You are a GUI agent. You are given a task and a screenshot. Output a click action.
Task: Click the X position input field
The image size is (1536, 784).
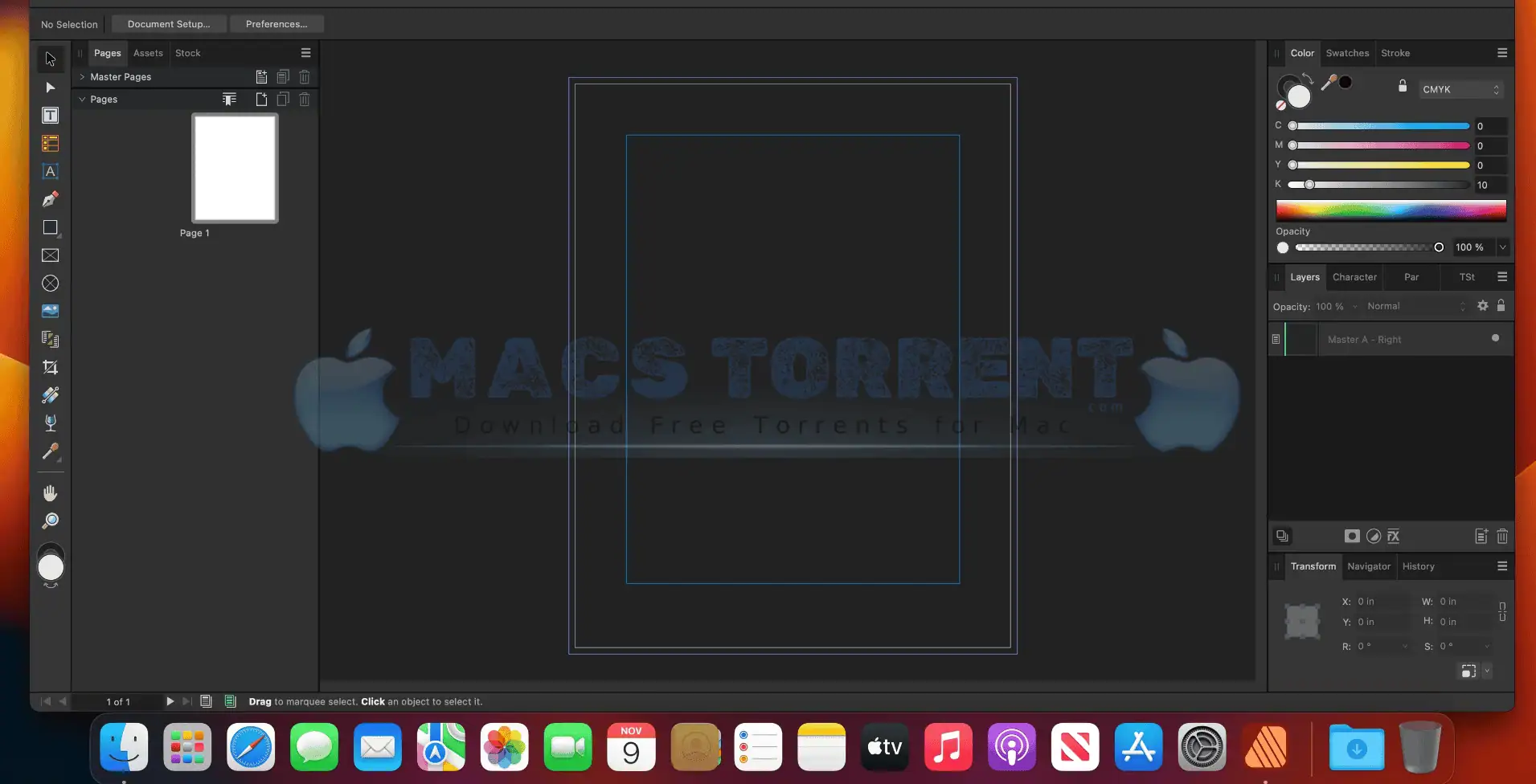coord(1382,602)
